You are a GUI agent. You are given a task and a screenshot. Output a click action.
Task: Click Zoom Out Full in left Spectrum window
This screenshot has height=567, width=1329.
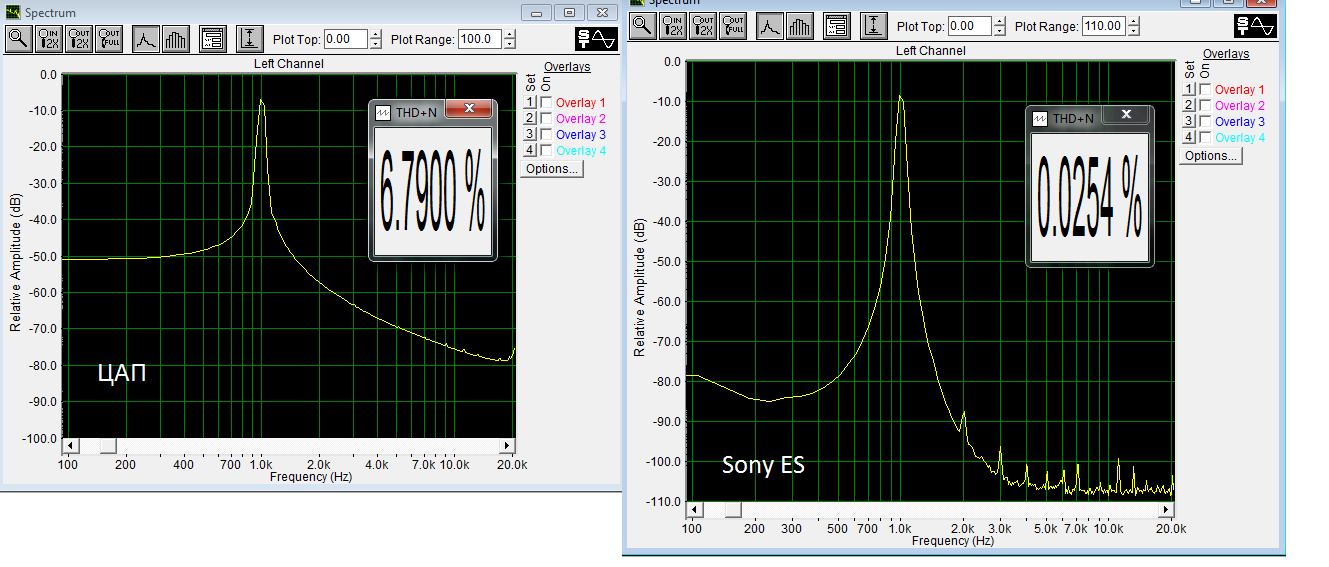coord(109,39)
